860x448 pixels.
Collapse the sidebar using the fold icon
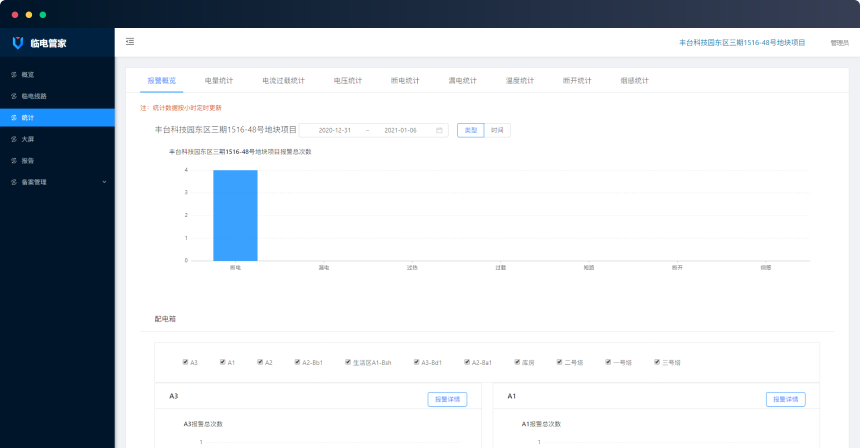130,42
